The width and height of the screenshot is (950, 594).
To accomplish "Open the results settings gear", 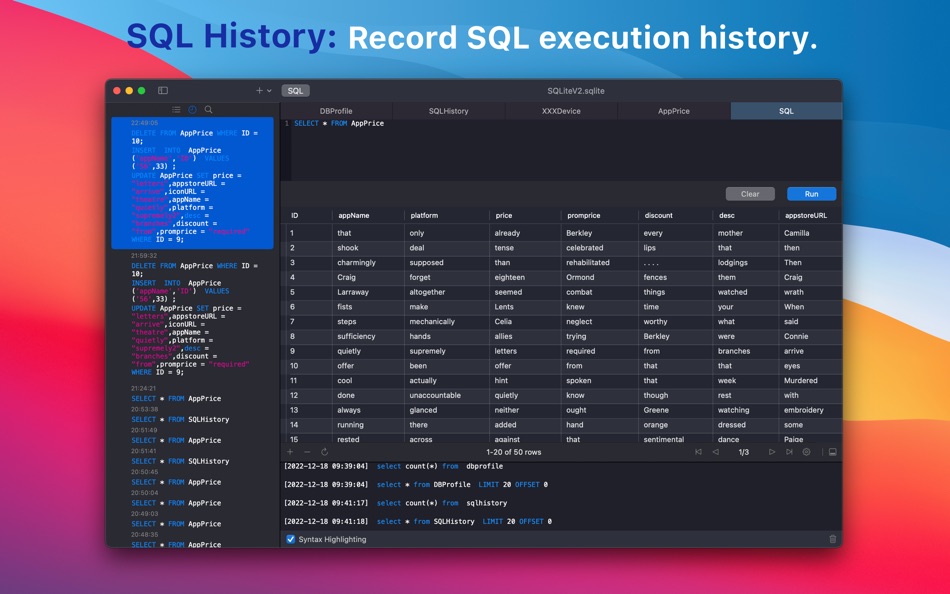I will tap(807, 452).
